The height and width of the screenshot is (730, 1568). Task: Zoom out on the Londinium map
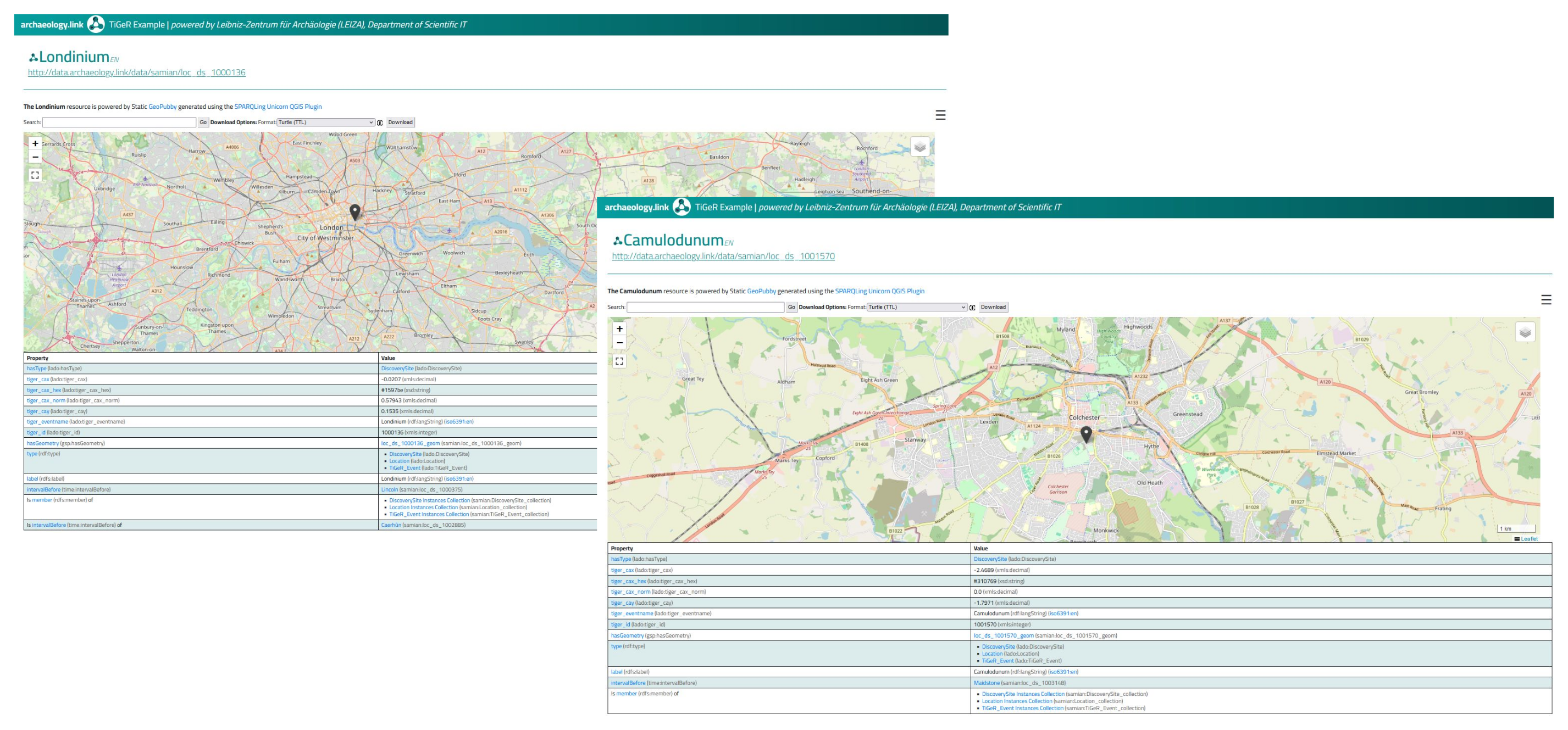[x=35, y=157]
